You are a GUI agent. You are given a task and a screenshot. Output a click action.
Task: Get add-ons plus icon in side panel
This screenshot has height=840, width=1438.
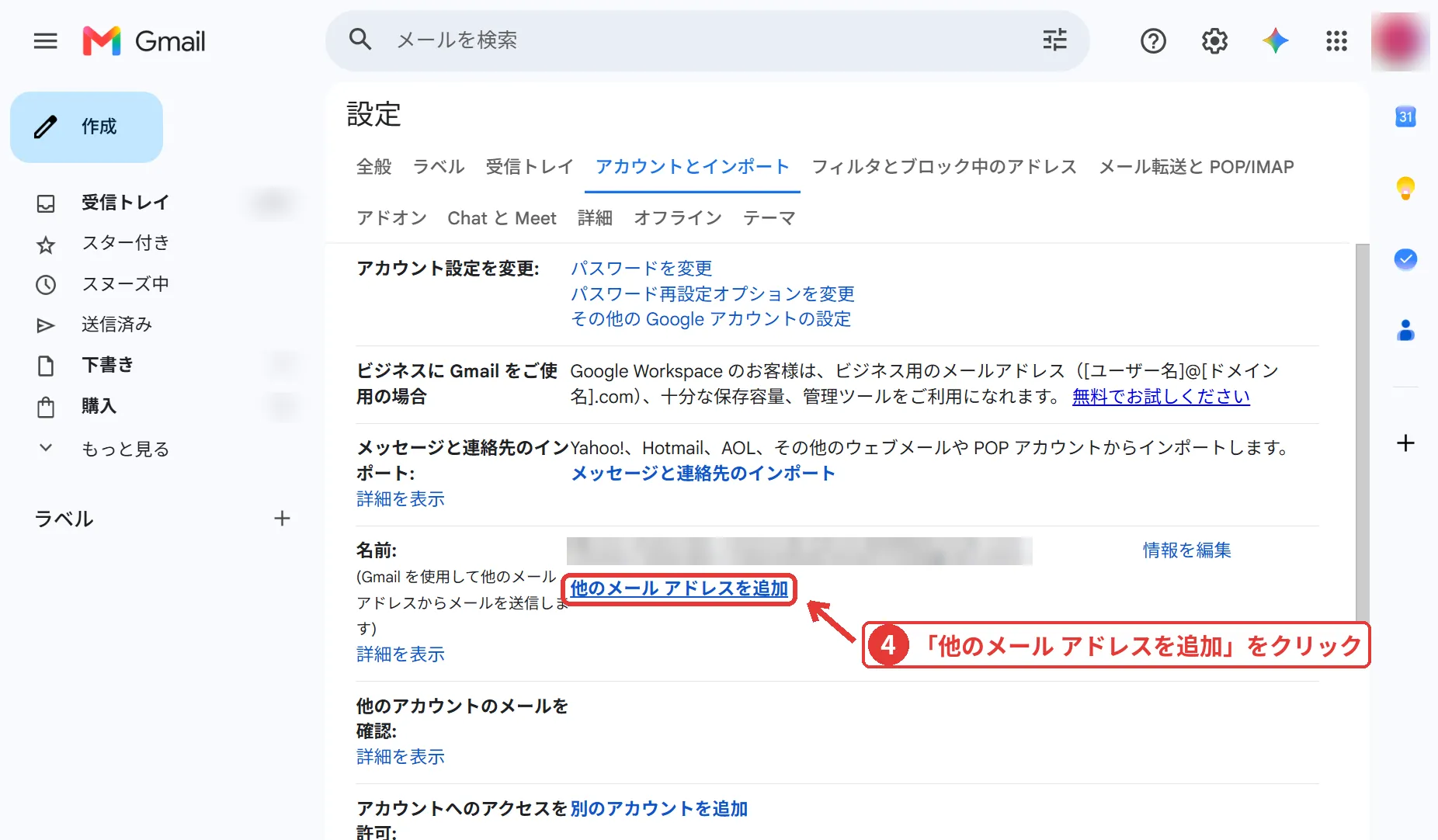(1405, 443)
